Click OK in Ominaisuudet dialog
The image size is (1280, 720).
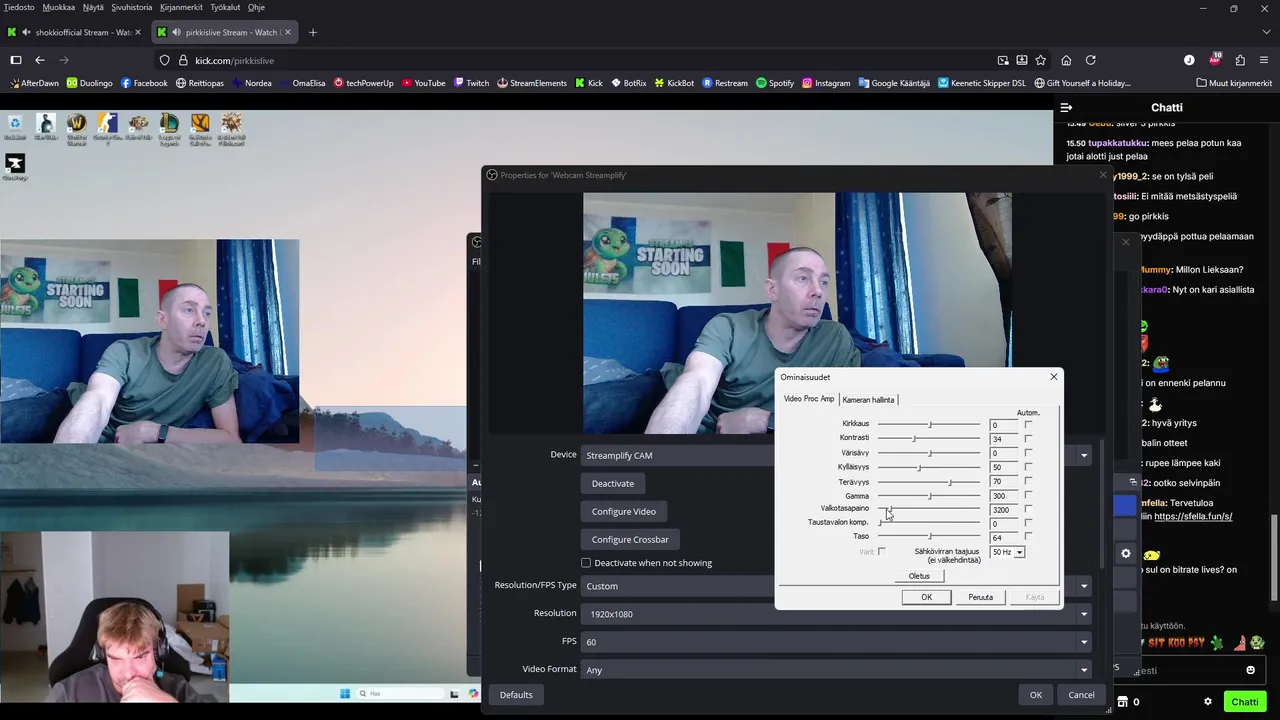pos(926,597)
